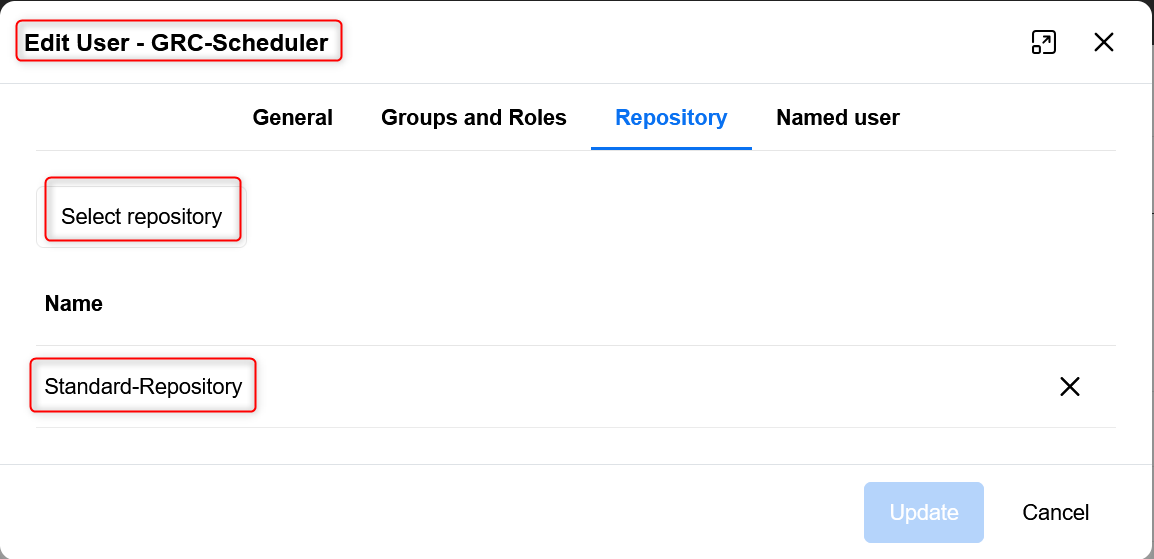Click the Standard-Repository name text
This screenshot has width=1154, height=559.
tap(143, 386)
